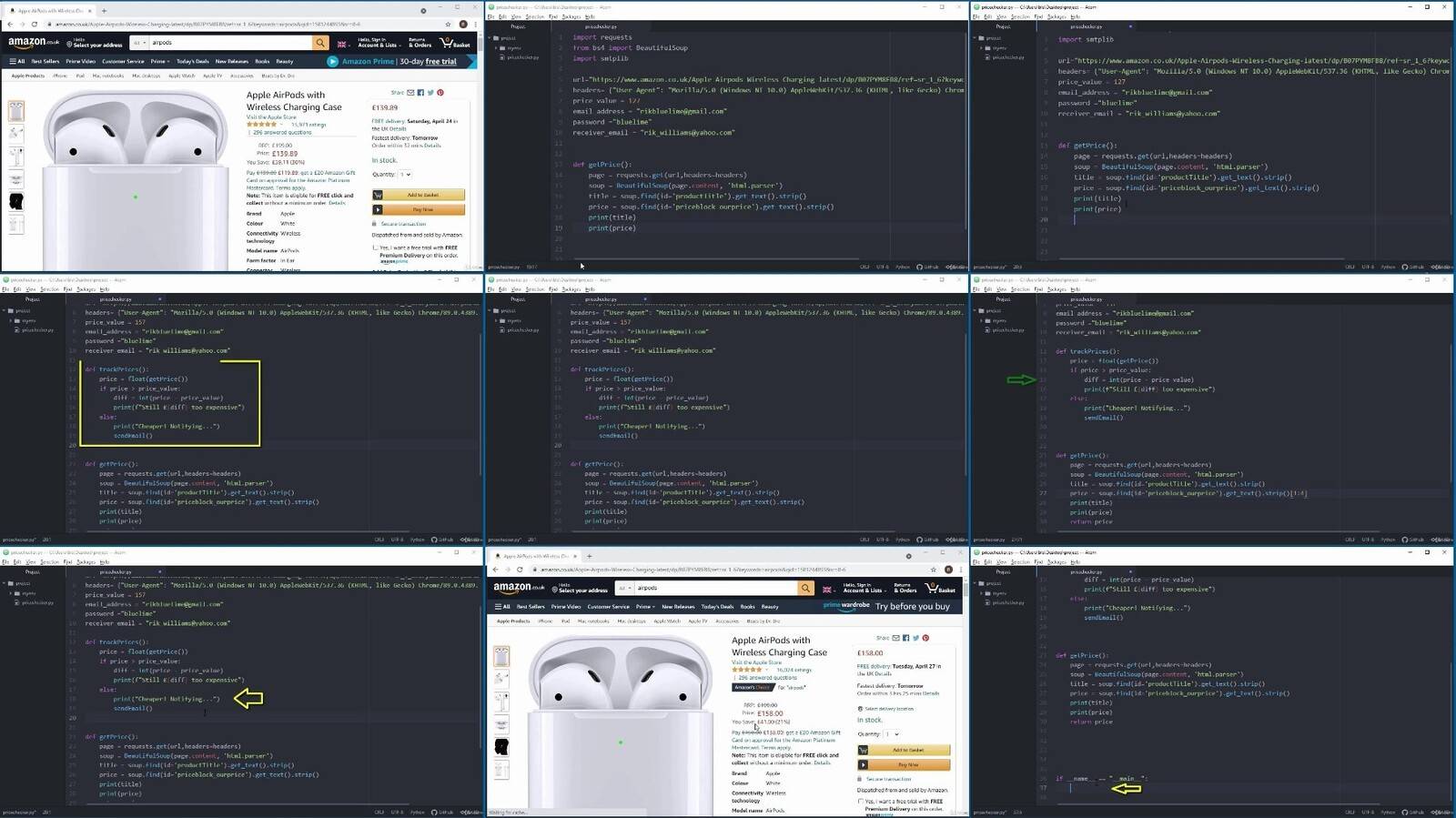1456x818 pixels.
Task: Bookmark the page with the star, bottom-middle browser
Action: [934, 570]
